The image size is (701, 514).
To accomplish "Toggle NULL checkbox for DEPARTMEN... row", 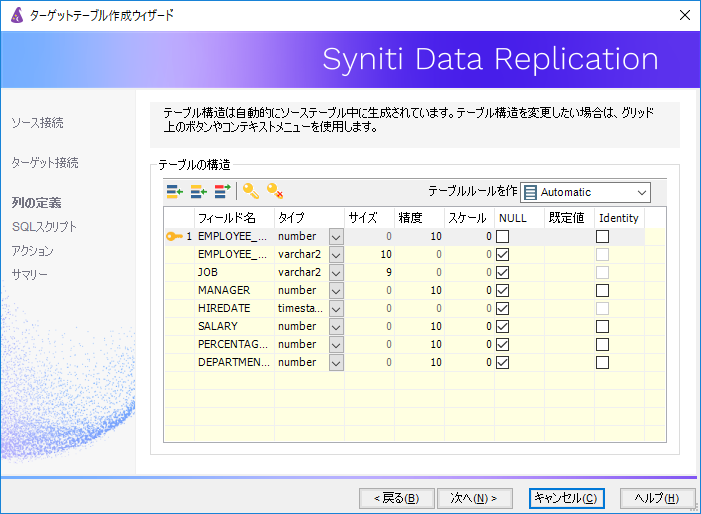I will (x=503, y=362).
